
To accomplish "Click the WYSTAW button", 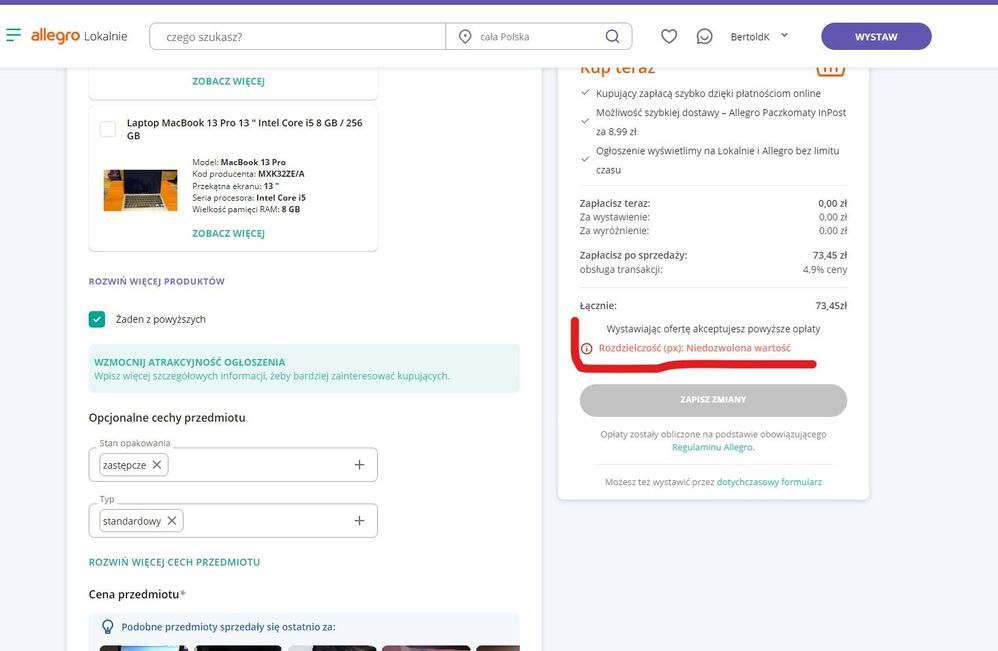I will point(876,37).
